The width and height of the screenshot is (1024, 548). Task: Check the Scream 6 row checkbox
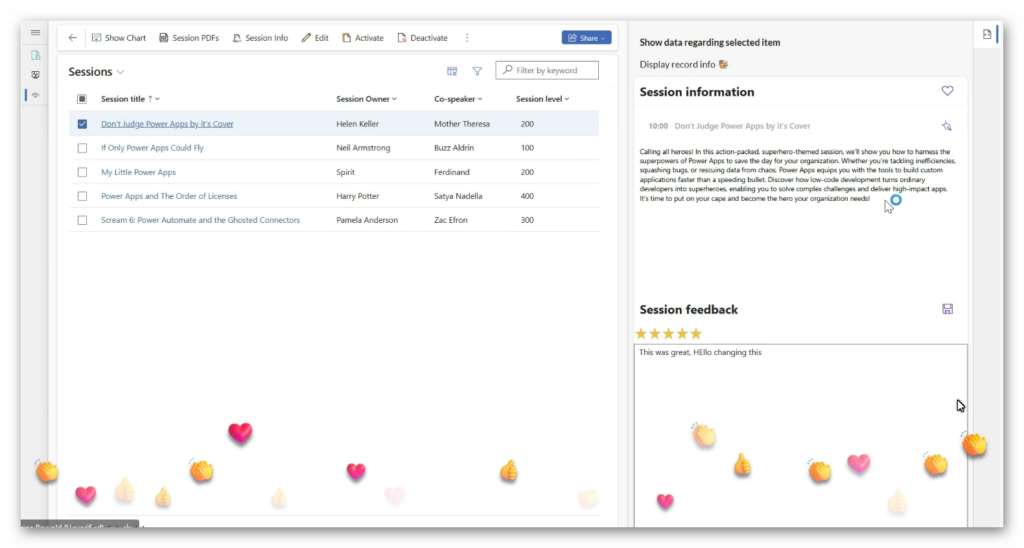pyautogui.click(x=82, y=220)
